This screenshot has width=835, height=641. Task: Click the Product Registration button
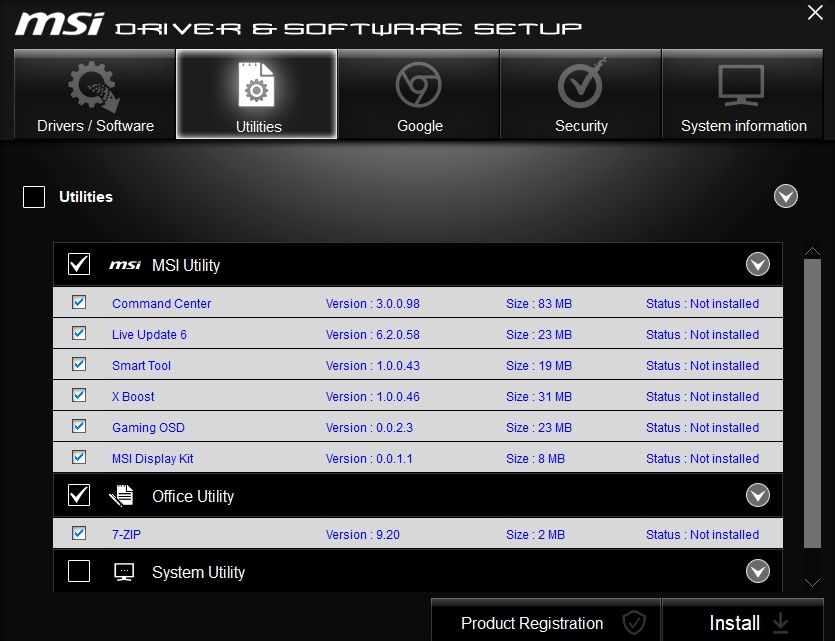546,620
